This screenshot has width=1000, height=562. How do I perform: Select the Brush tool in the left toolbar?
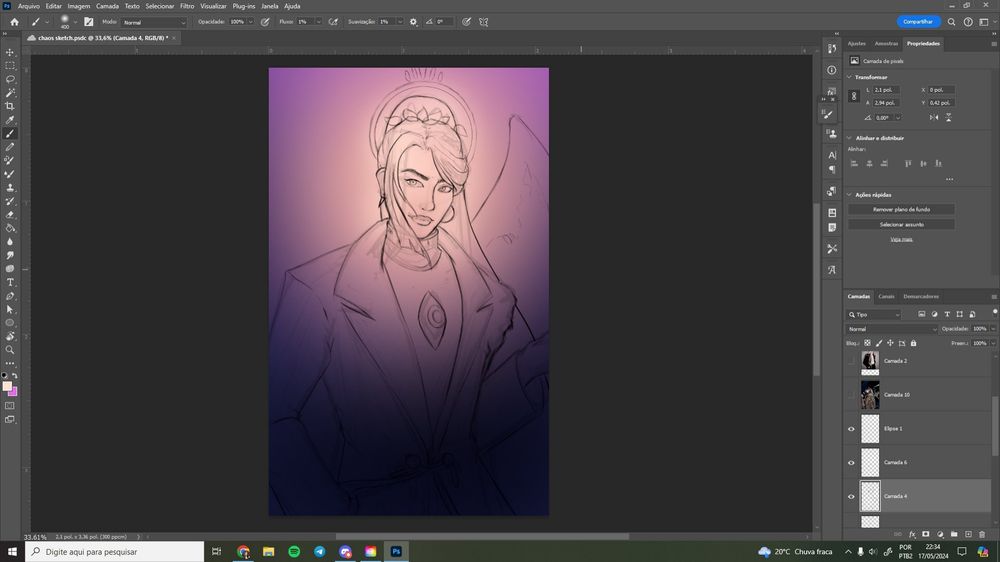[x=10, y=133]
